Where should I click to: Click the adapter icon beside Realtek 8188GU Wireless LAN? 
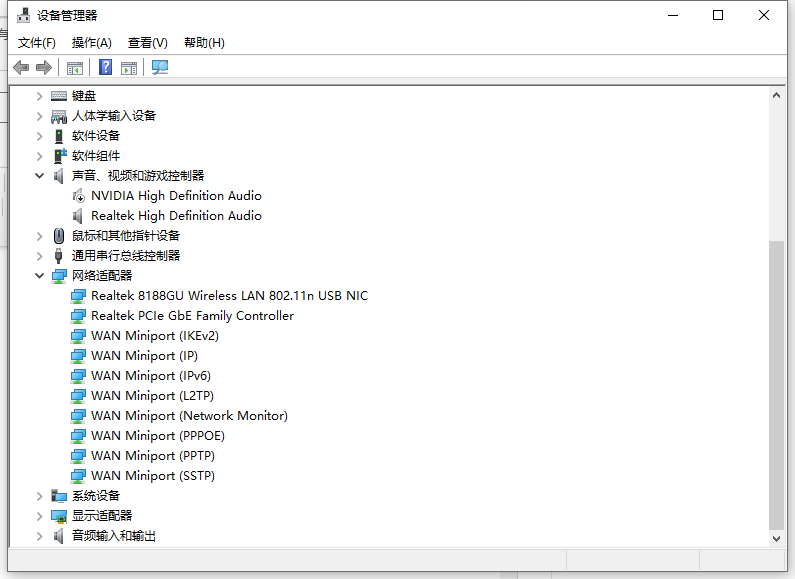click(x=79, y=296)
